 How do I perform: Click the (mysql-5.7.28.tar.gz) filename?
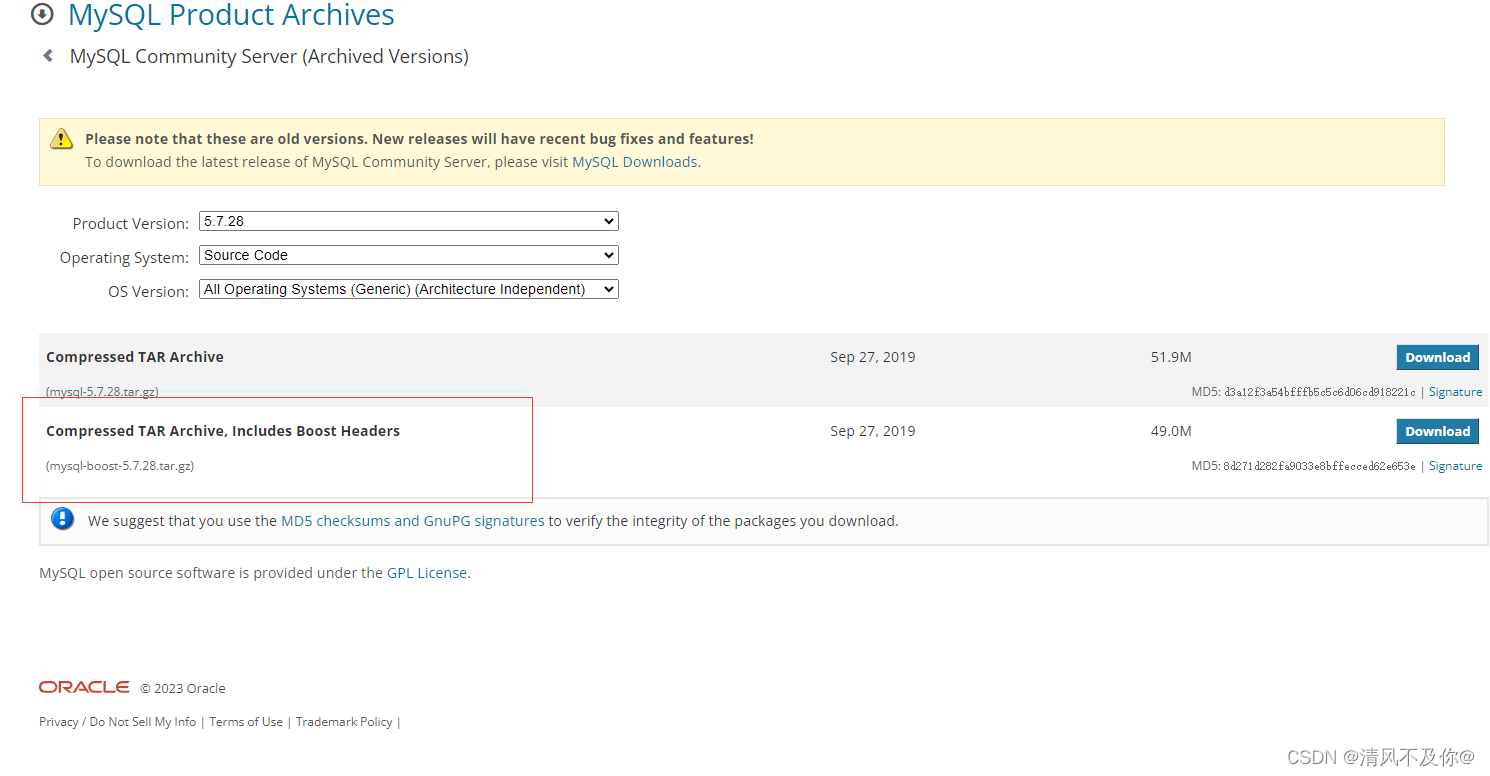coord(102,392)
